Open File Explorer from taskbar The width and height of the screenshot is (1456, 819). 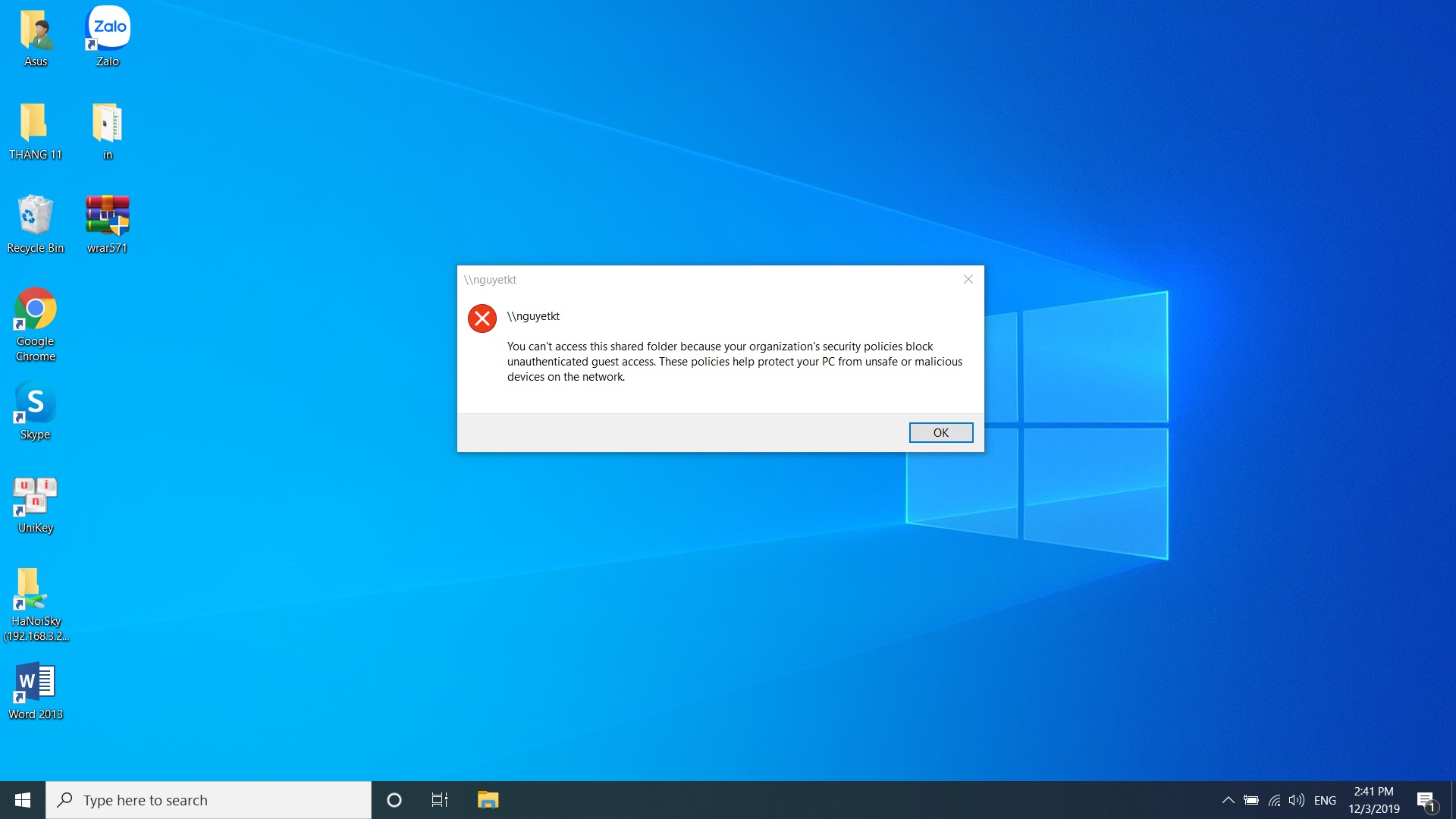488,800
